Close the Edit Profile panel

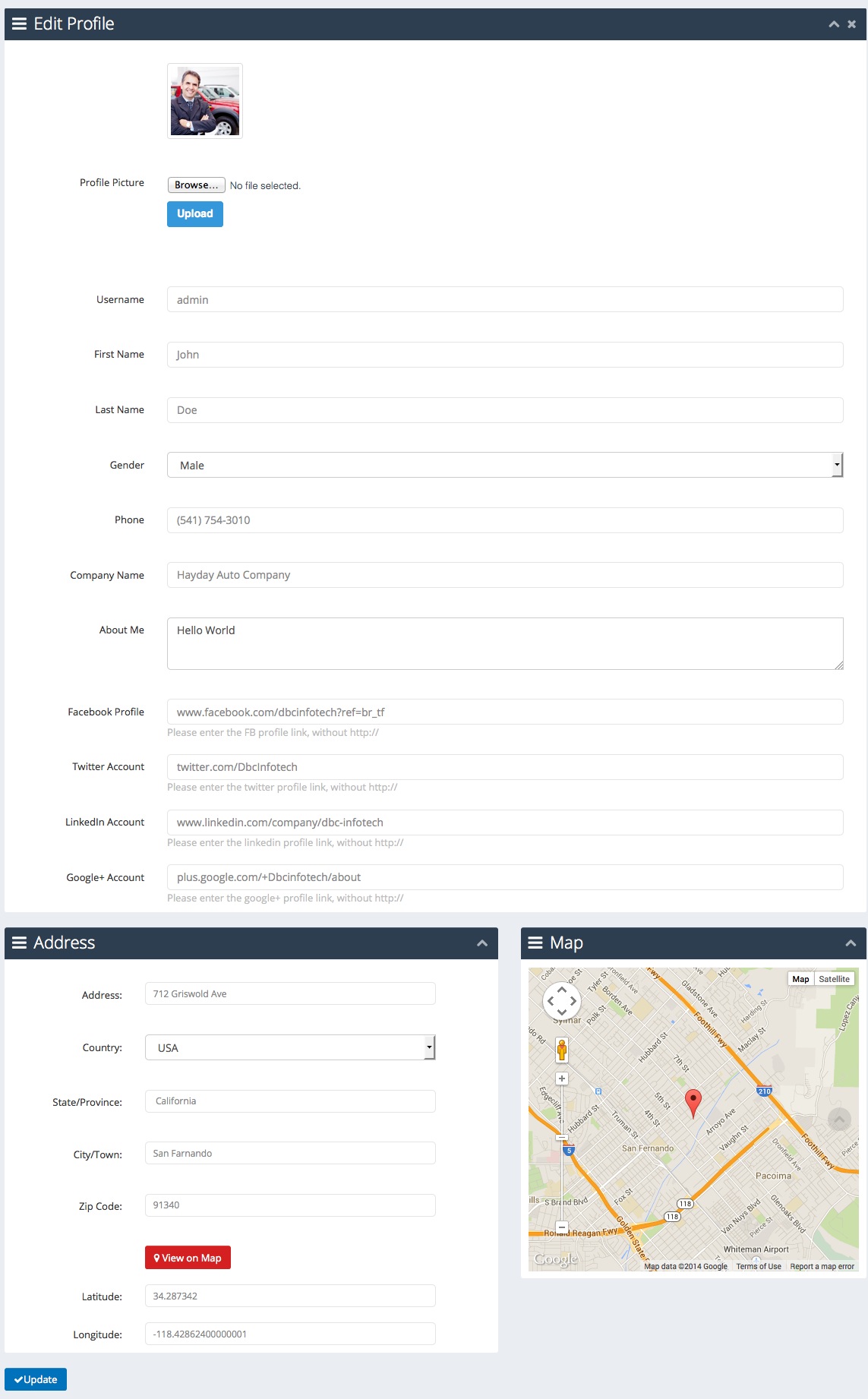tap(852, 24)
